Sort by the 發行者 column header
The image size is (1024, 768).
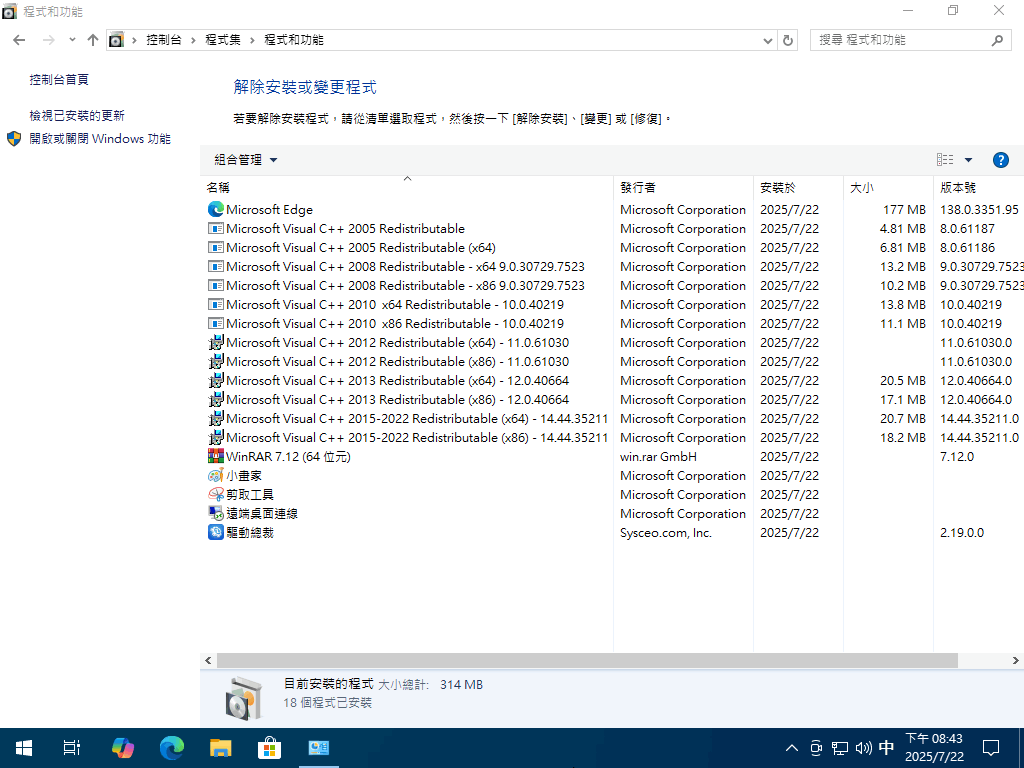point(684,187)
